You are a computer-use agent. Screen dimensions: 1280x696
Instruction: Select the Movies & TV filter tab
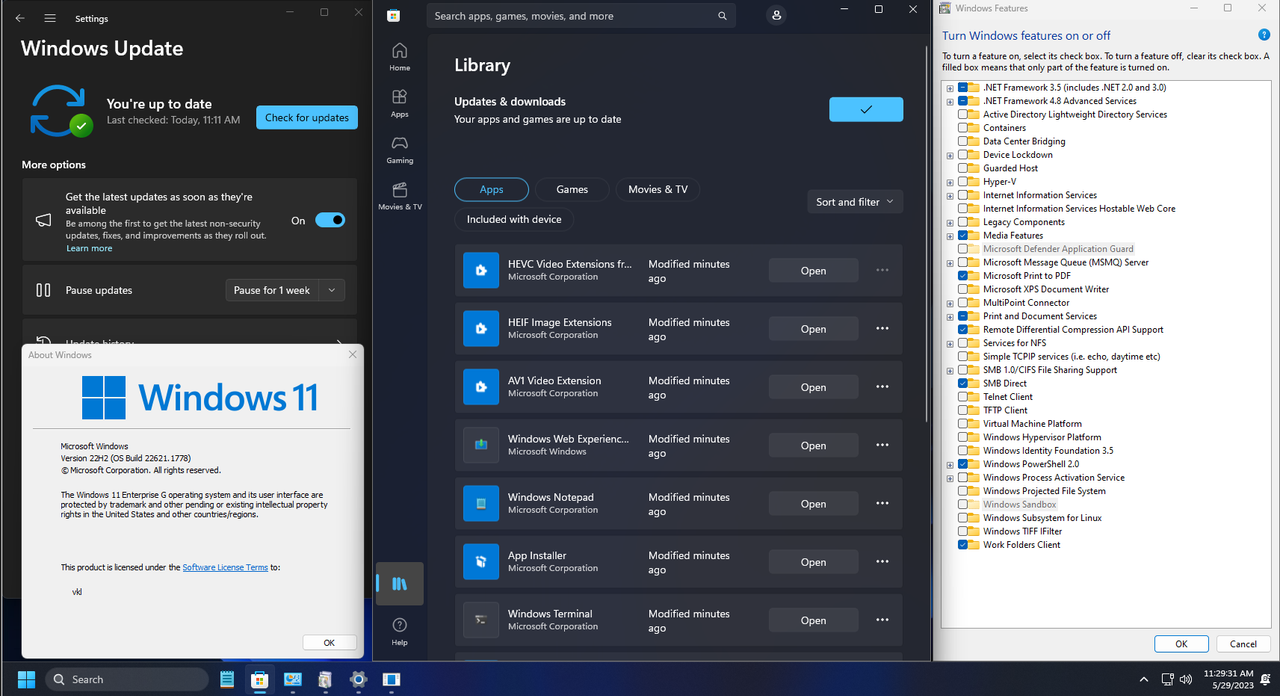point(657,189)
